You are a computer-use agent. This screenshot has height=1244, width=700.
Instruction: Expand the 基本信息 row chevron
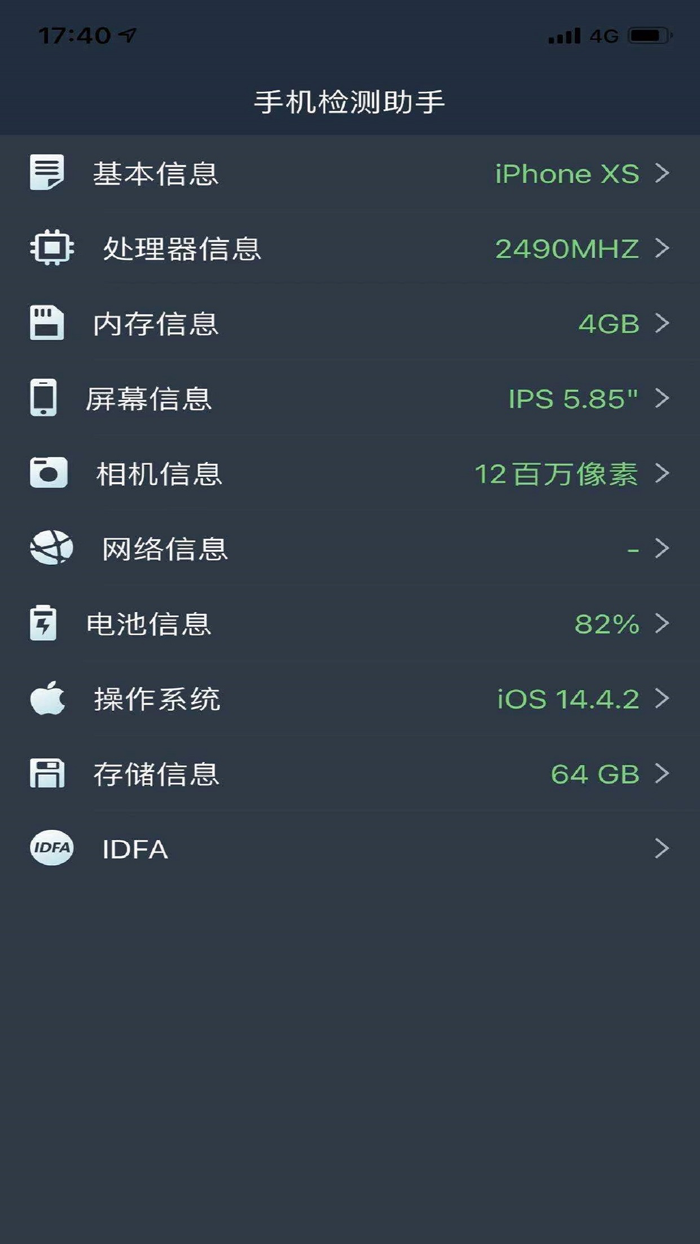[x=662, y=173]
